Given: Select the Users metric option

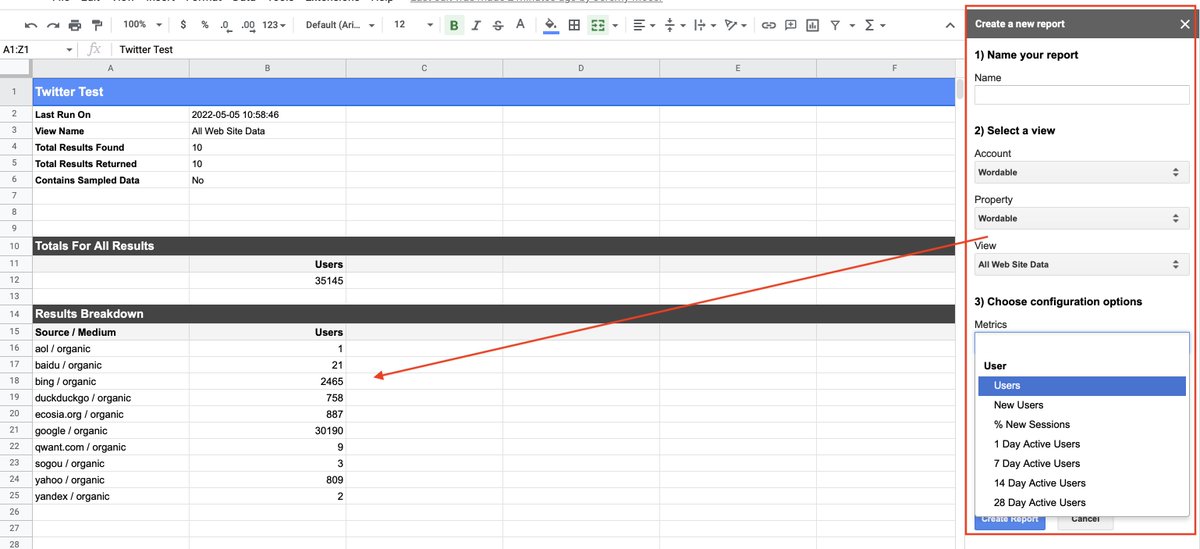Looking at the screenshot, I should pos(1082,386).
